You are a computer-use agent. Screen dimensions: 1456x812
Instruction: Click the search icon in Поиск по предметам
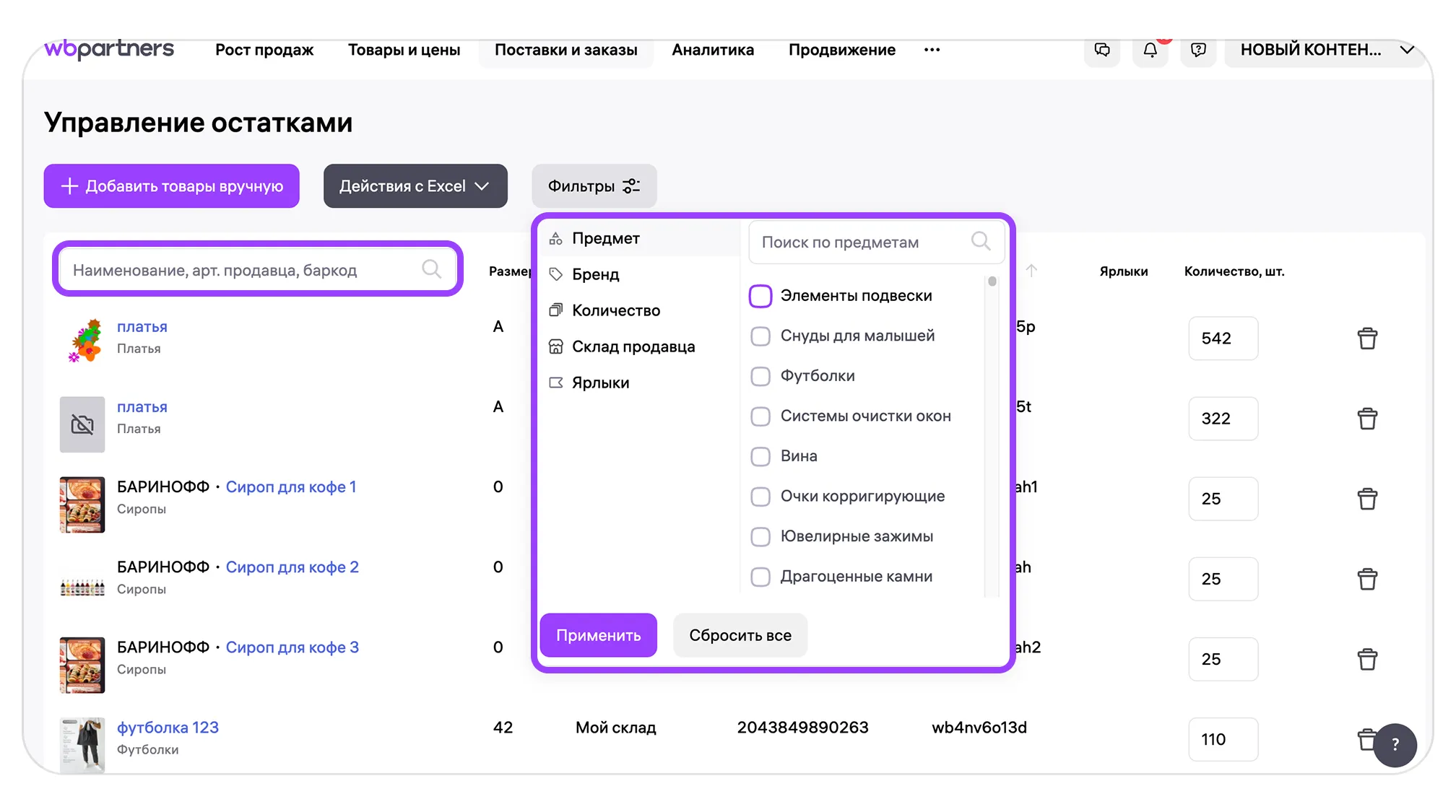tap(980, 241)
